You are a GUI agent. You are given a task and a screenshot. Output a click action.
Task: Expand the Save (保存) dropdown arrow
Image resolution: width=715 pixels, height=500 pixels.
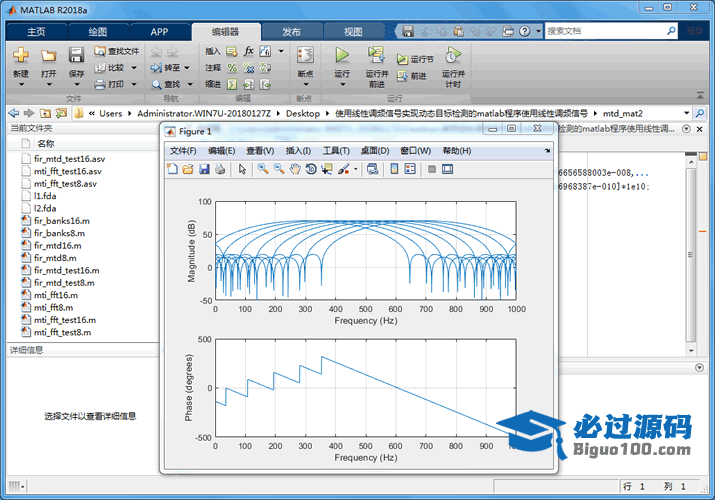click(77, 84)
